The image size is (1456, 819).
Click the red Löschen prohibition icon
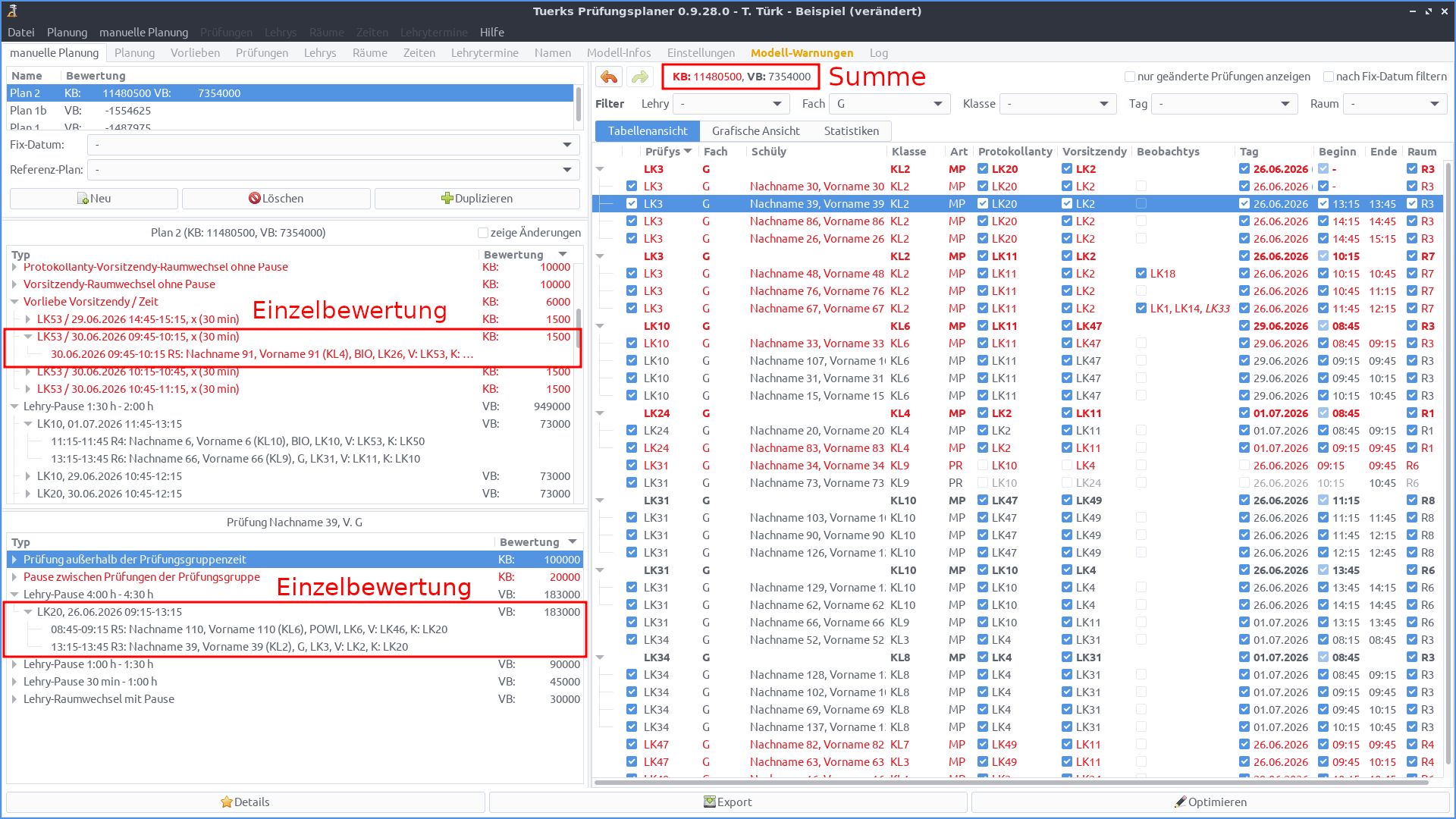pos(256,198)
